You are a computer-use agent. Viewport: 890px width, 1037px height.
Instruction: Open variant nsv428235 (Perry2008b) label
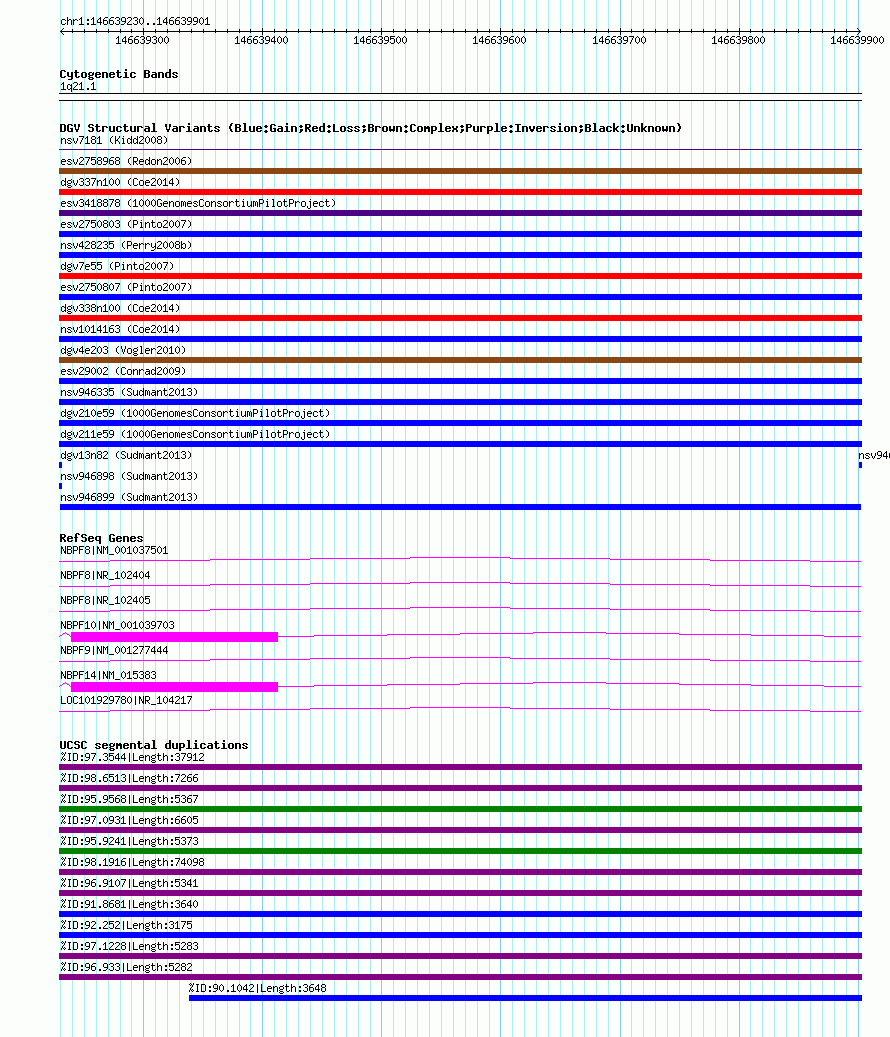point(126,245)
